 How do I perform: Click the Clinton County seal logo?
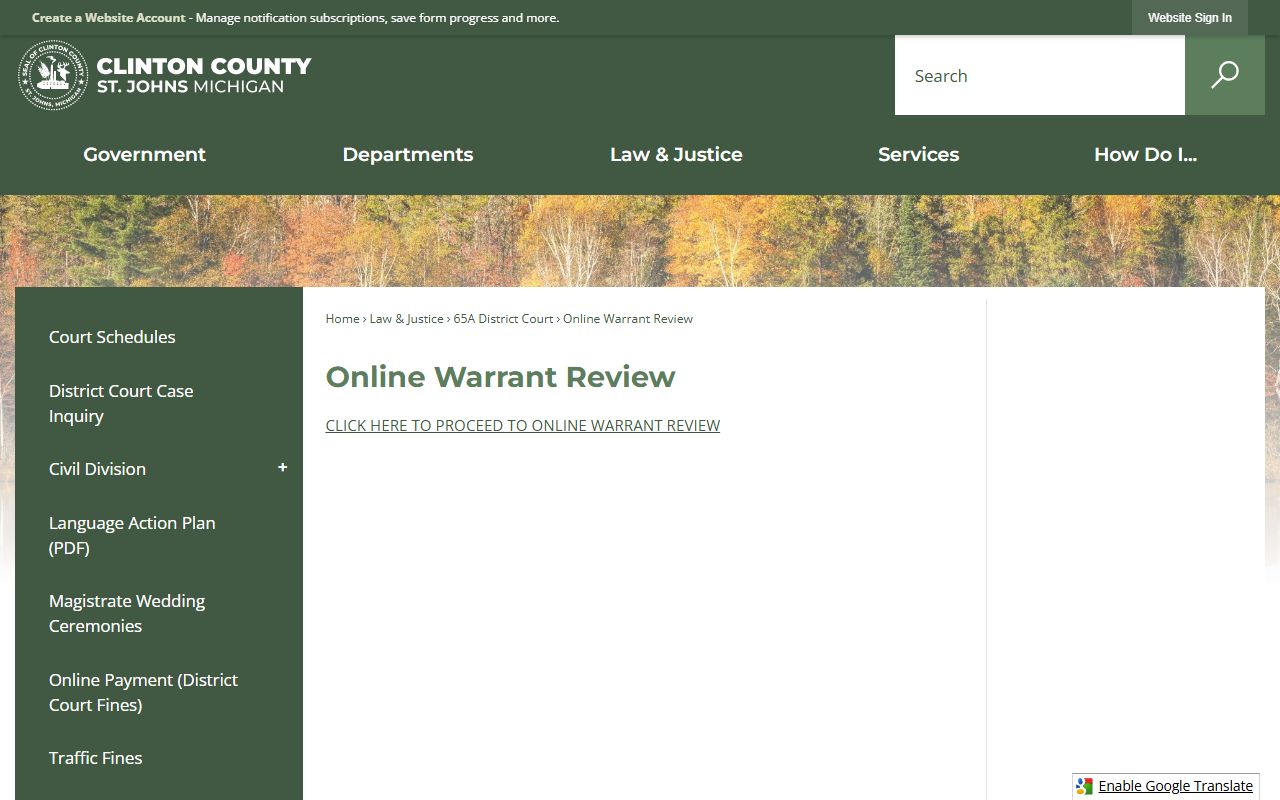point(53,75)
